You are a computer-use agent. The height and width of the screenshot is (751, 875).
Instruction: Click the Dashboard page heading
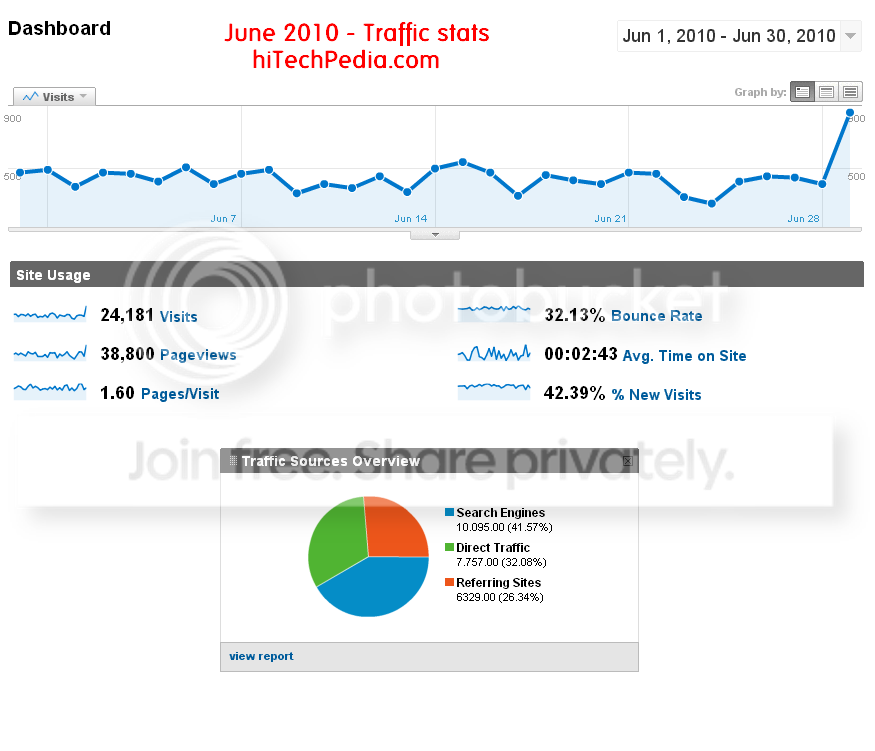(x=59, y=28)
